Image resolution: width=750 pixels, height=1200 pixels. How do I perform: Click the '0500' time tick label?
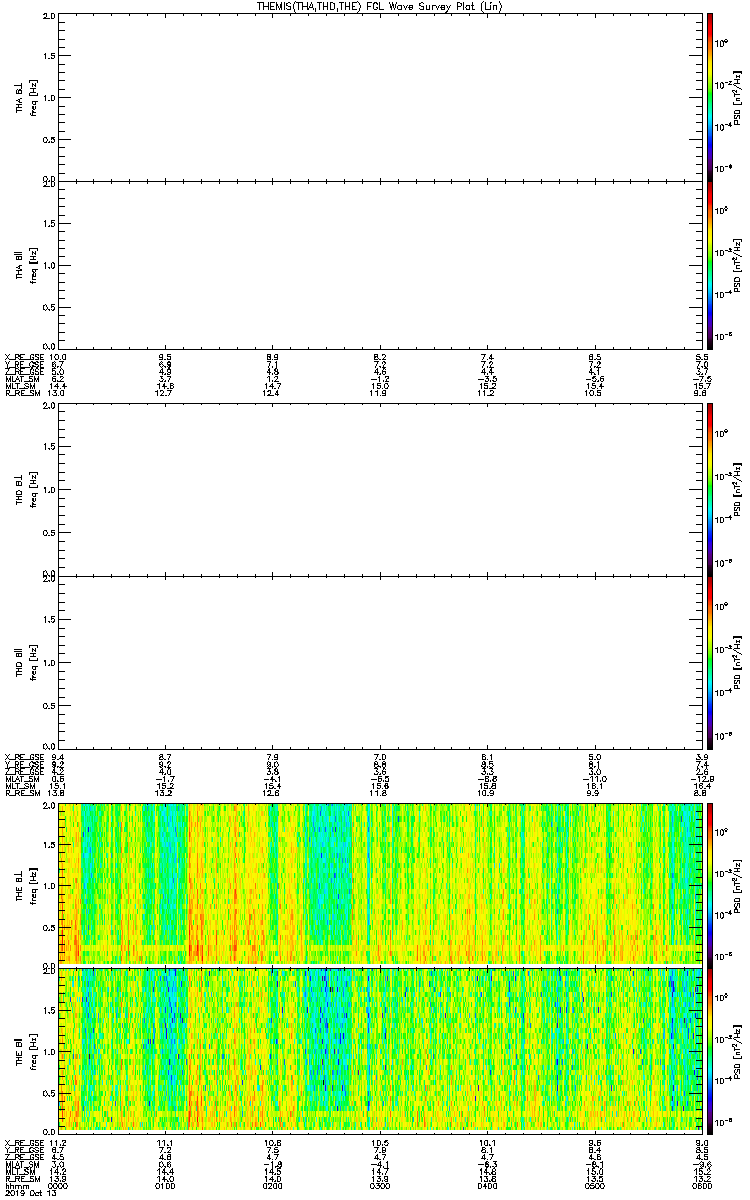tap(594, 1184)
